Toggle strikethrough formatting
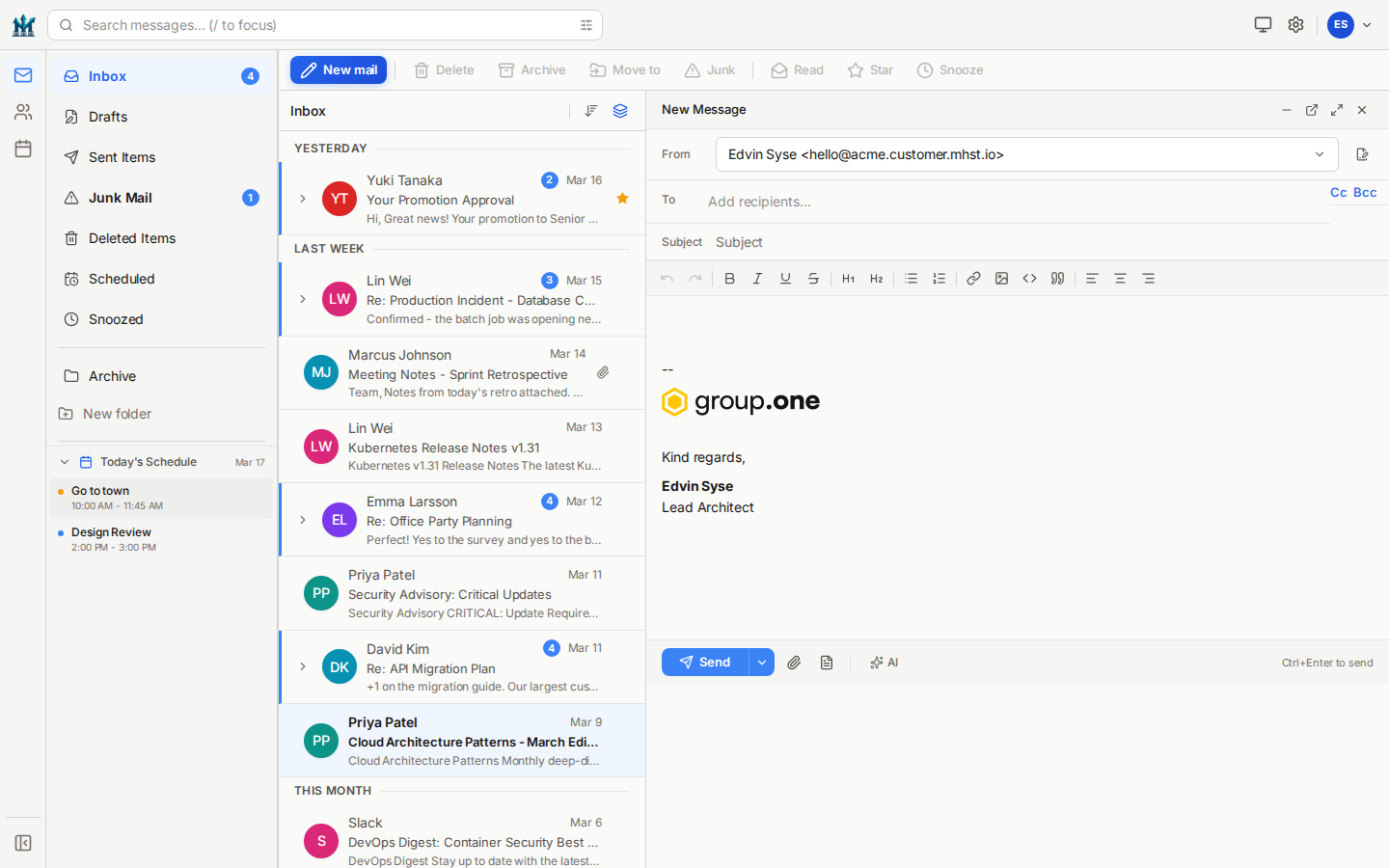 click(813, 278)
